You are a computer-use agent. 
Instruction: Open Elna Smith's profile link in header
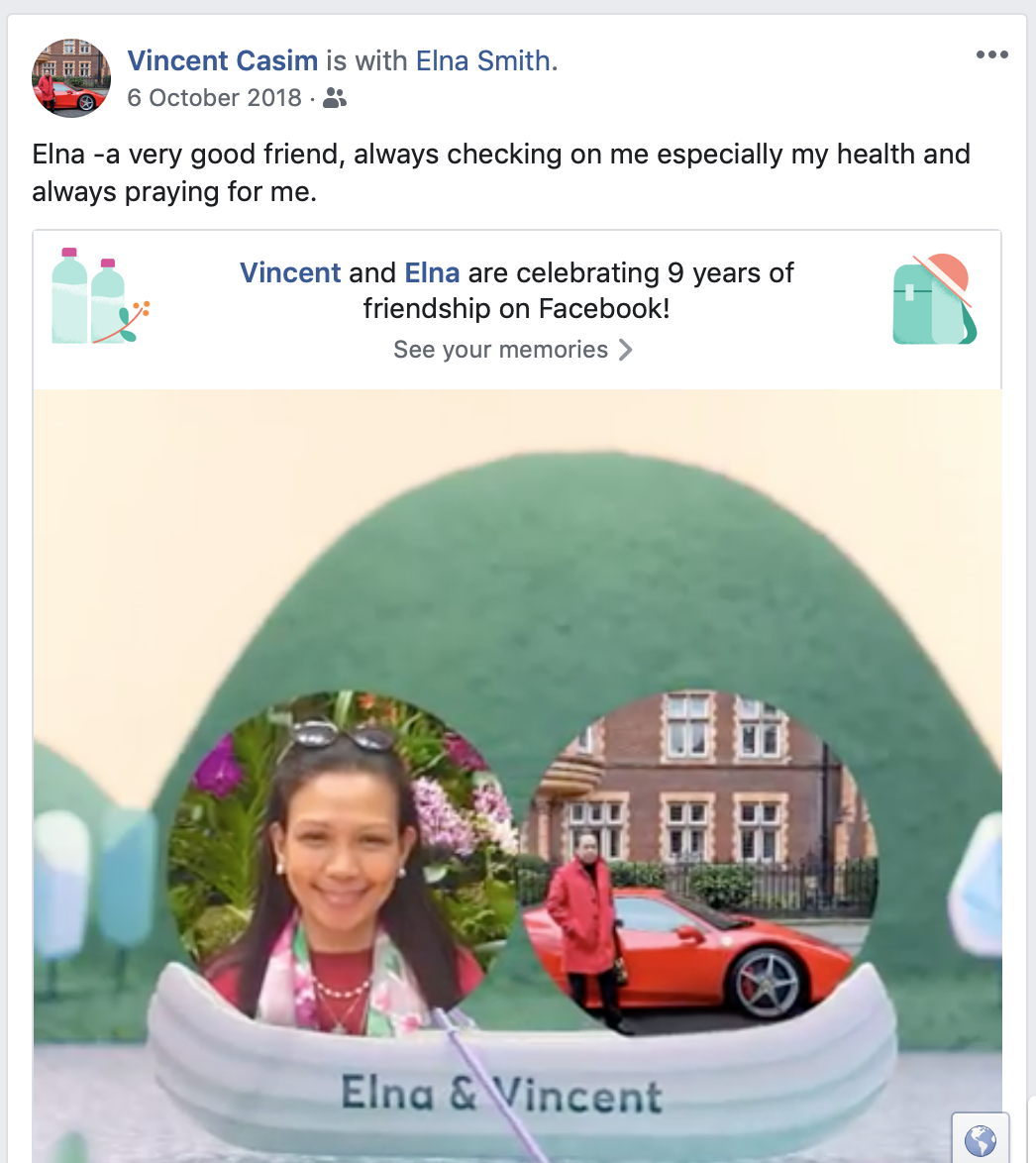[x=482, y=60]
